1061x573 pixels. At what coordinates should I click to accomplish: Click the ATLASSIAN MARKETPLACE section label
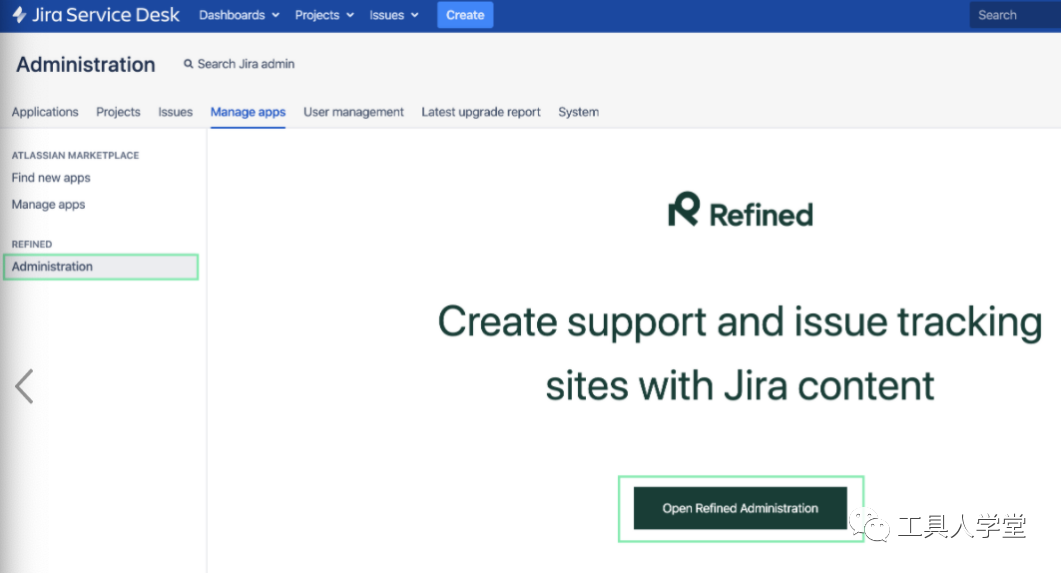75,155
